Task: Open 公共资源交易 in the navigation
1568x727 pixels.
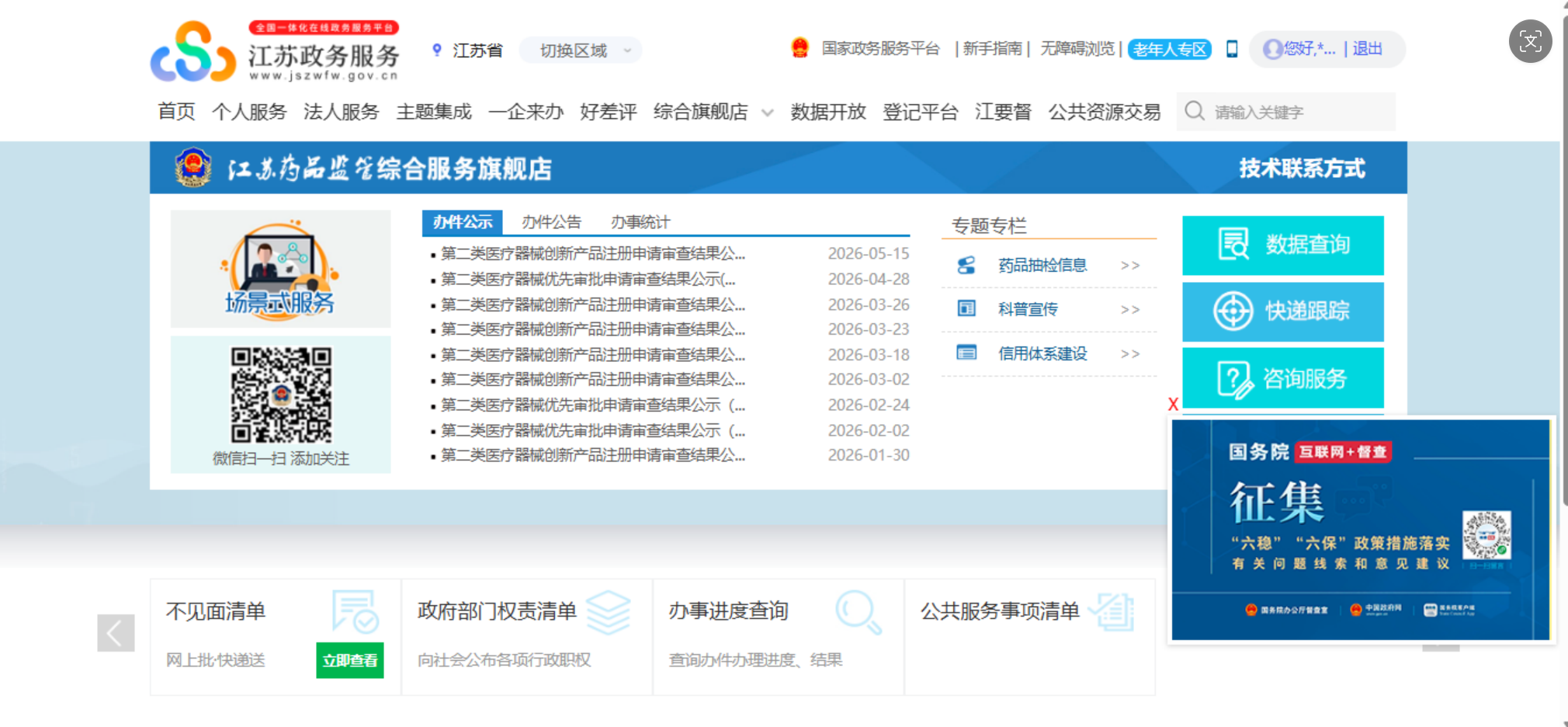Action: point(1105,111)
